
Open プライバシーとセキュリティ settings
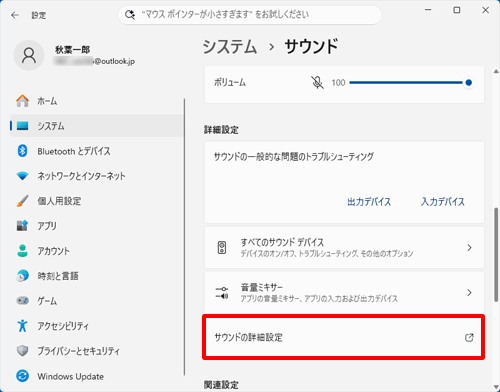(x=97, y=351)
